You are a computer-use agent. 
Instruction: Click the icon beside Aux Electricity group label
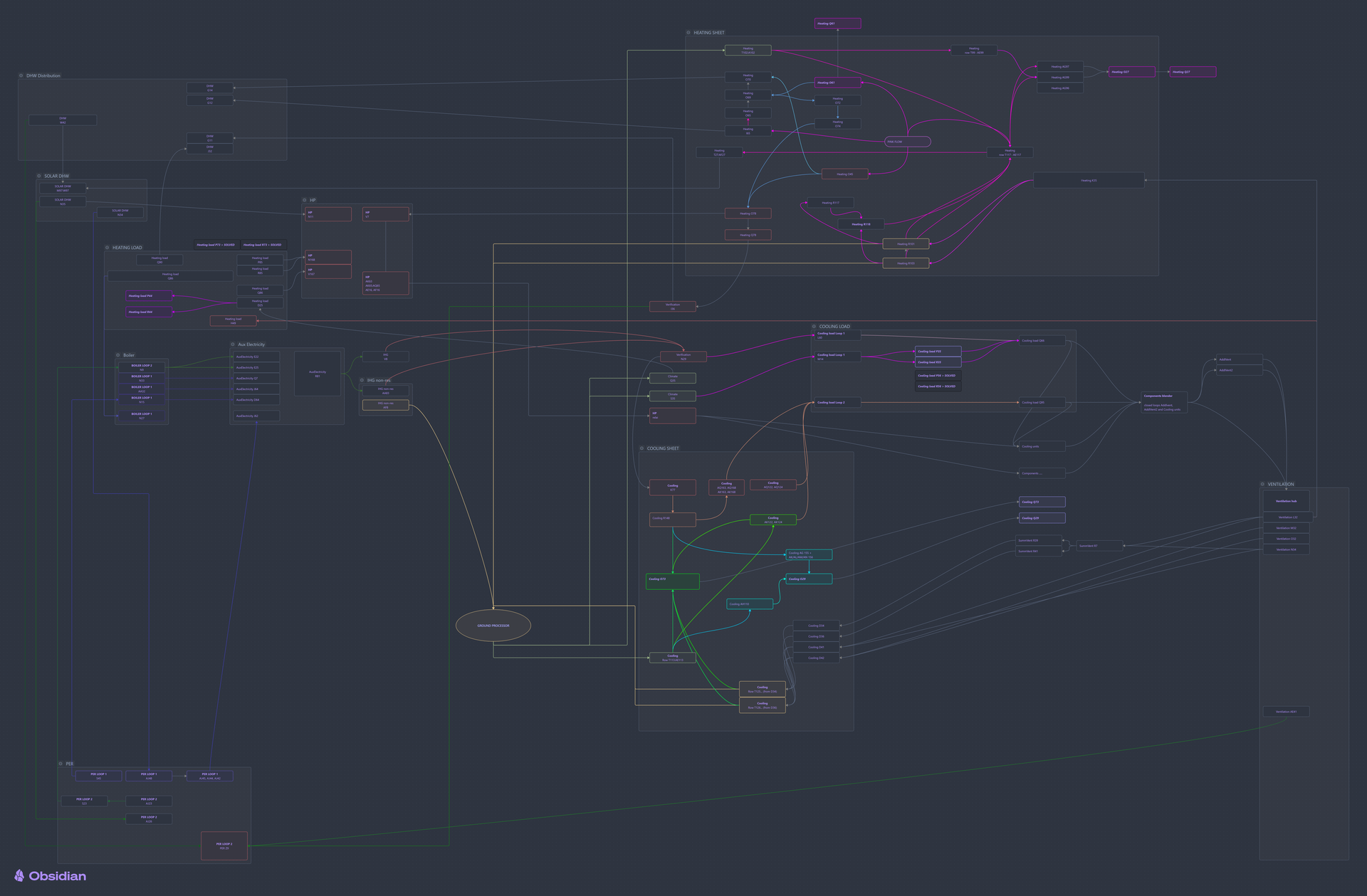pos(233,344)
